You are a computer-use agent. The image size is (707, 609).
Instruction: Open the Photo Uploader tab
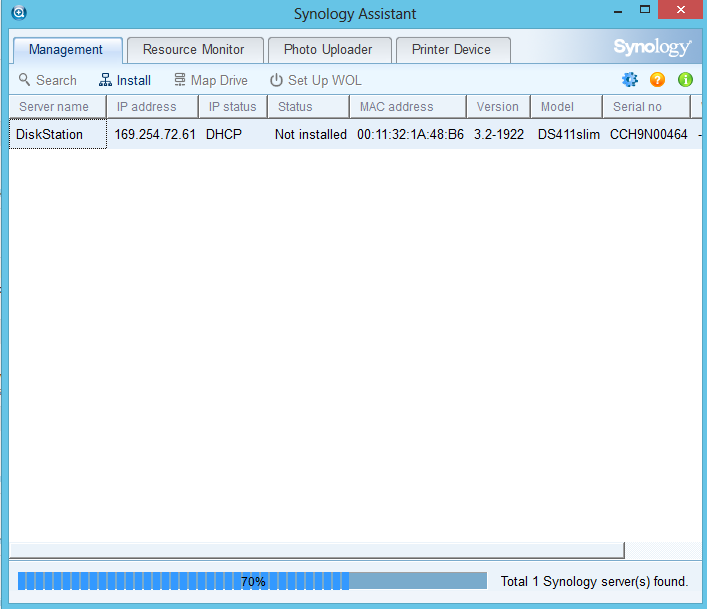(x=328, y=49)
